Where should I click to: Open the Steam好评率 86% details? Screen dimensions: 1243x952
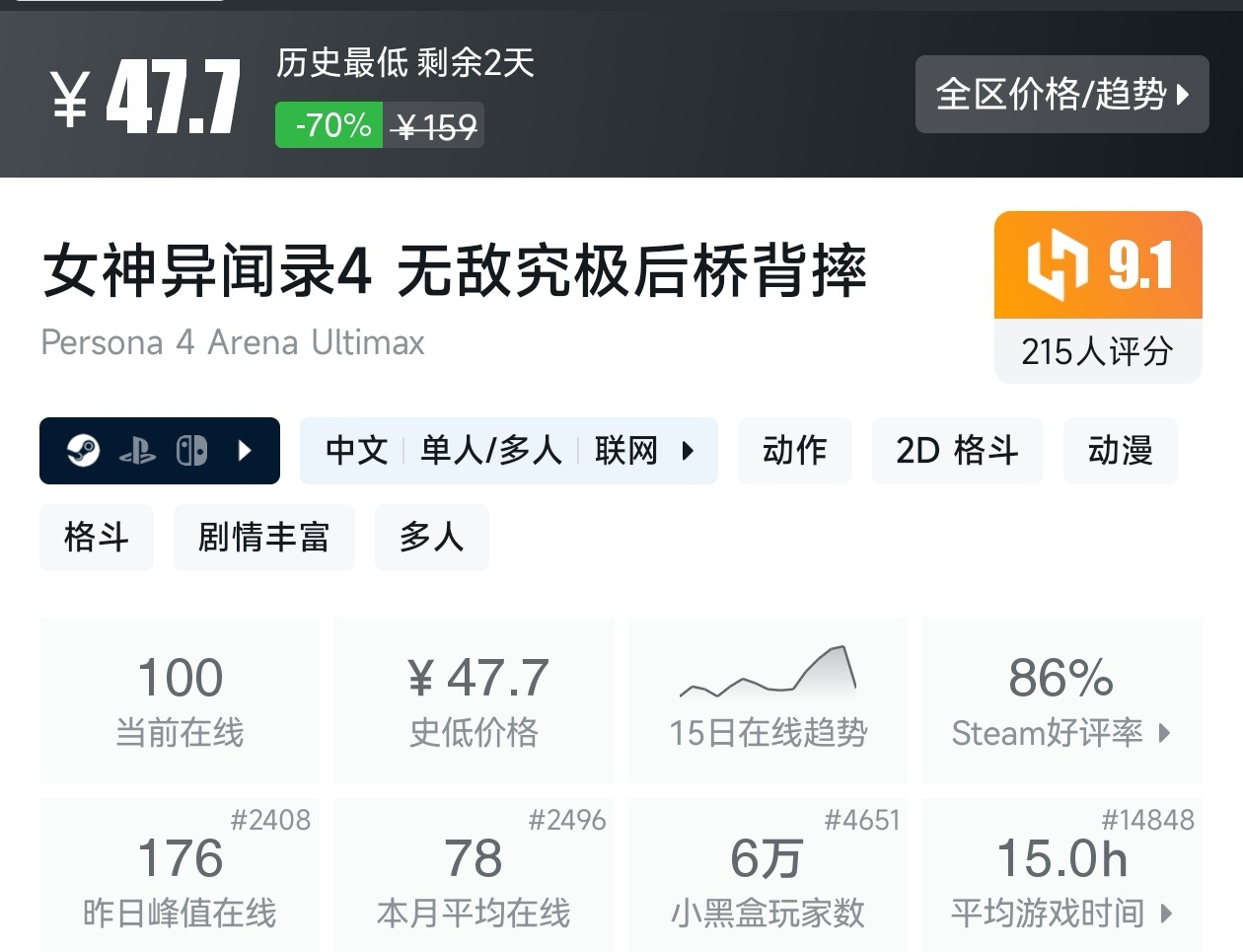[x=1061, y=700]
